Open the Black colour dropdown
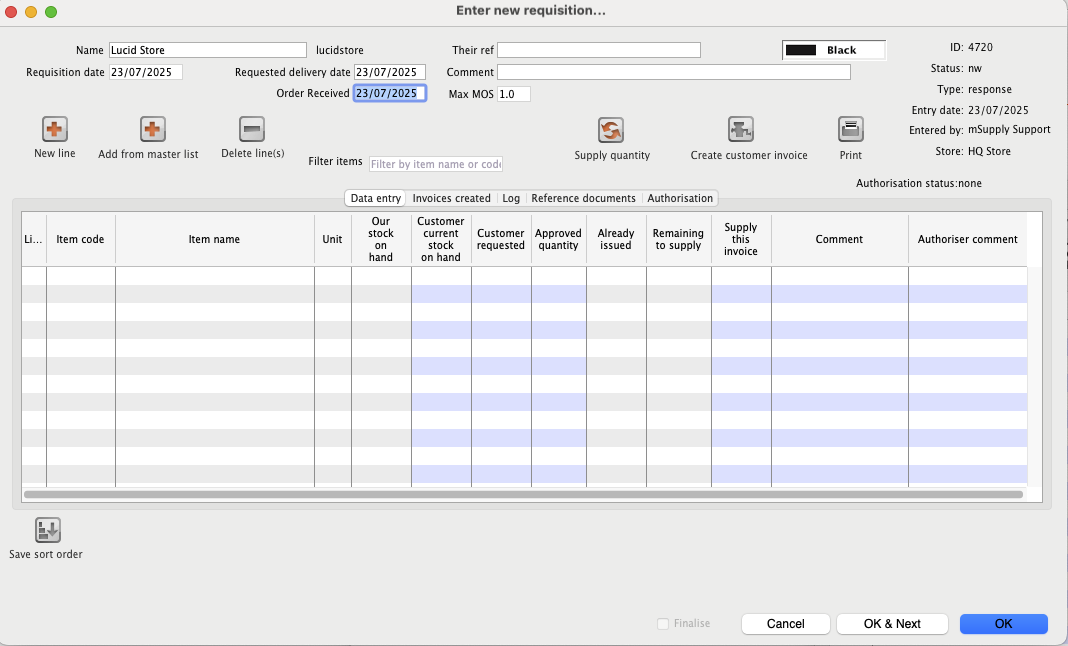This screenshot has height=646, width=1068. coord(833,50)
